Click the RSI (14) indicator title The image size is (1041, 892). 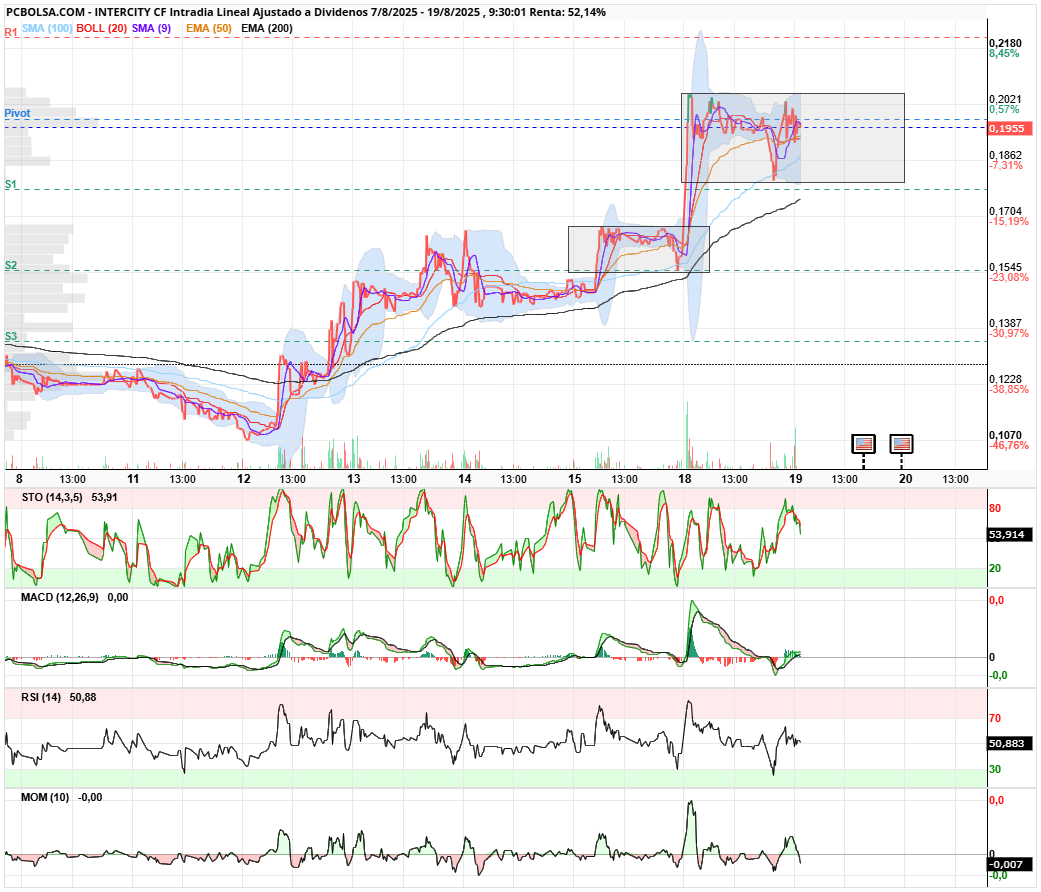pyautogui.click(x=41, y=698)
